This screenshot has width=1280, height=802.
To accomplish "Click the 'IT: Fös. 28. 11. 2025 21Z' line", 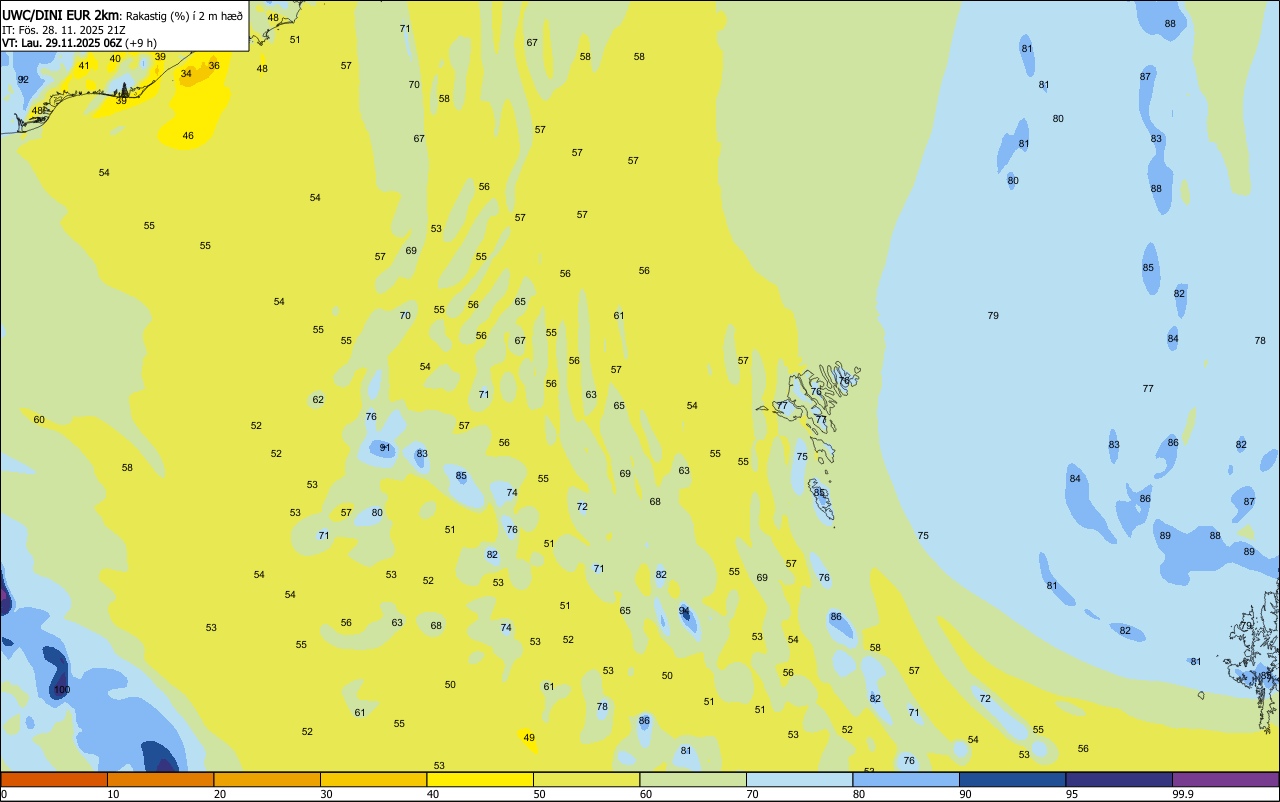I will (x=63, y=30).
